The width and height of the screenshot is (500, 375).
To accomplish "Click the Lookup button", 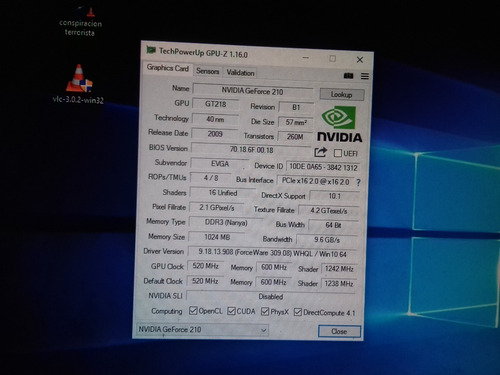I will tap(342, 94).
